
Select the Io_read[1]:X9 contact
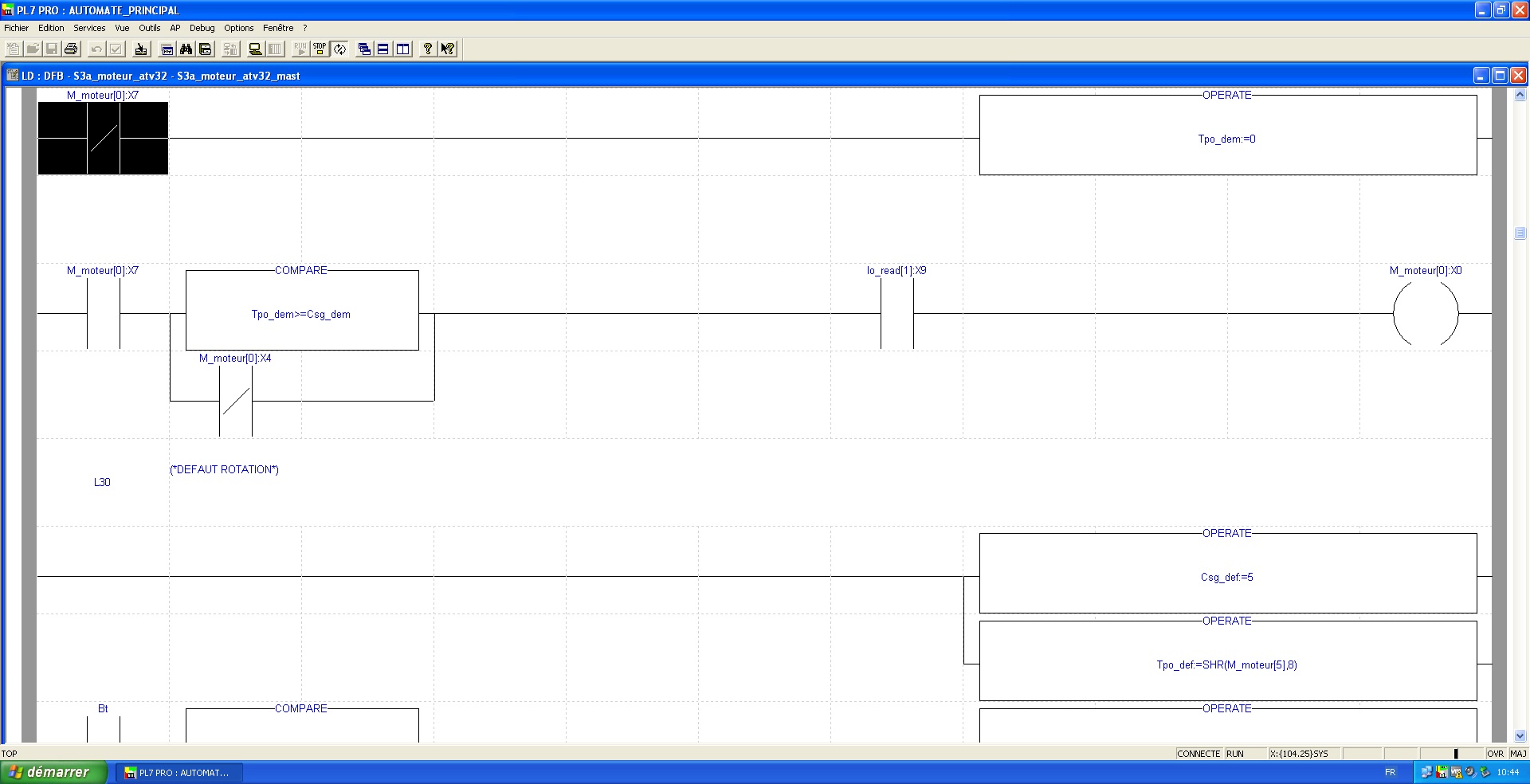(x=897, y=313)
